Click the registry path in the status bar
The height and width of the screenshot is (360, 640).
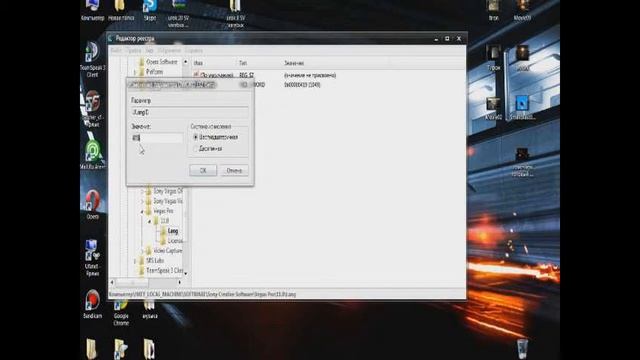[x=202, y=294]
